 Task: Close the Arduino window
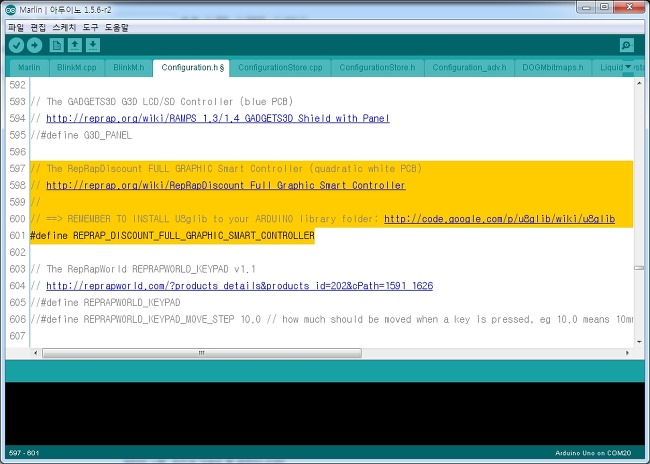click(x=629, y=7)
